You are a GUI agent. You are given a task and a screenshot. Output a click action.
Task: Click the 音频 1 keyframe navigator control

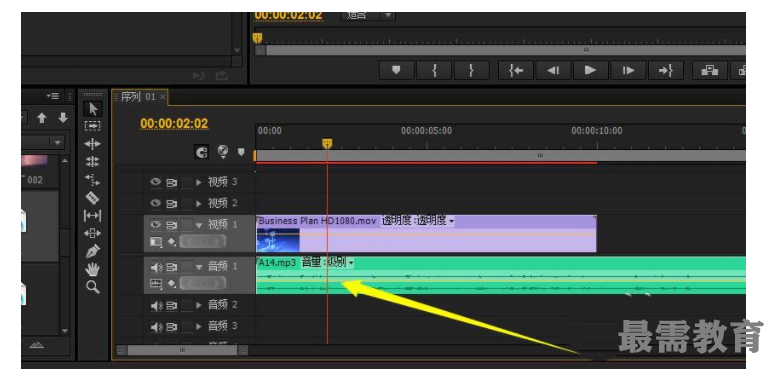pos(203,283)
